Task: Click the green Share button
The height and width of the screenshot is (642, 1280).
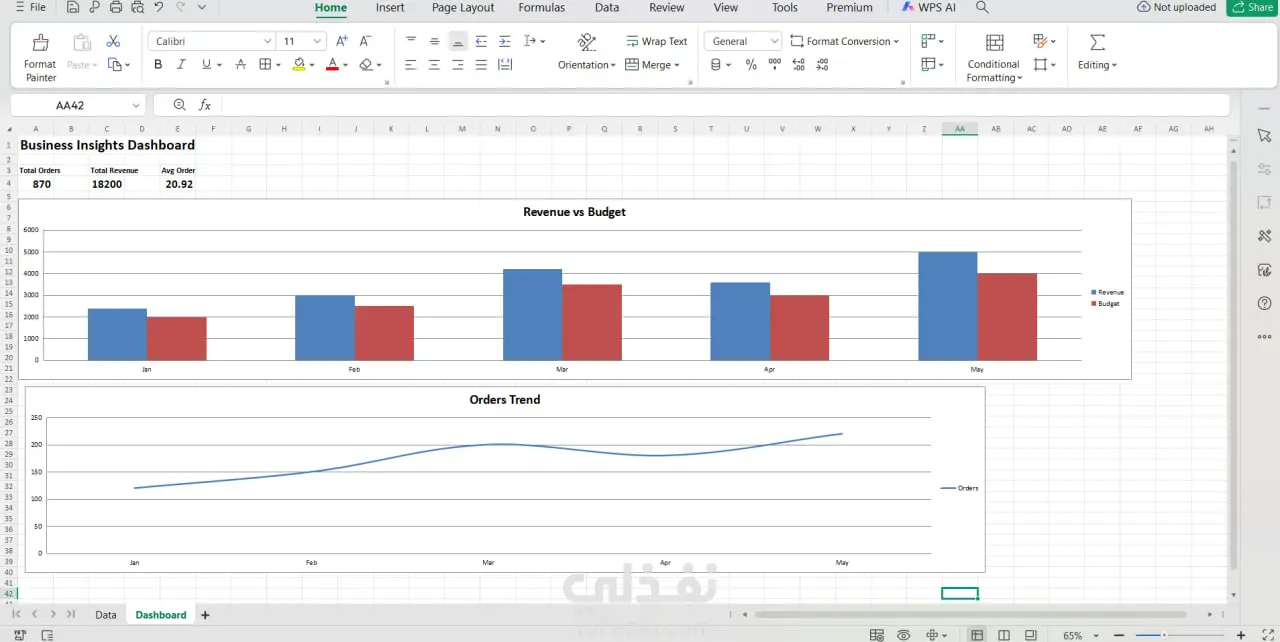Action: point(1252,8)
